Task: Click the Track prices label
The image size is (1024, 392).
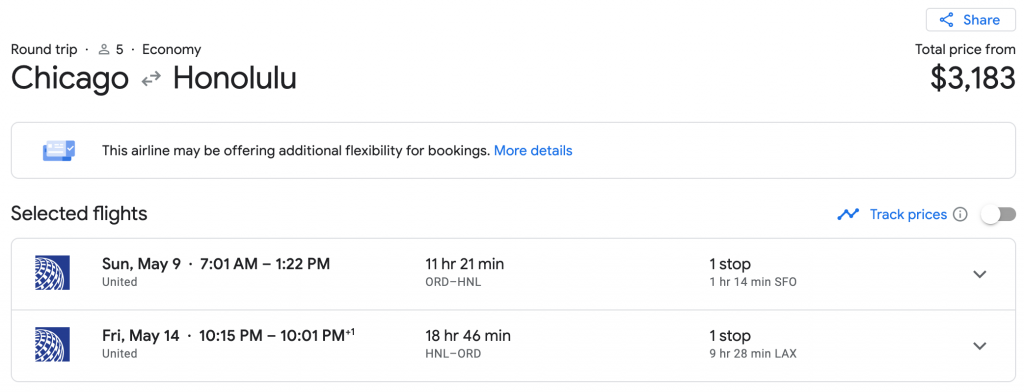Action: (x=908, y=214)
